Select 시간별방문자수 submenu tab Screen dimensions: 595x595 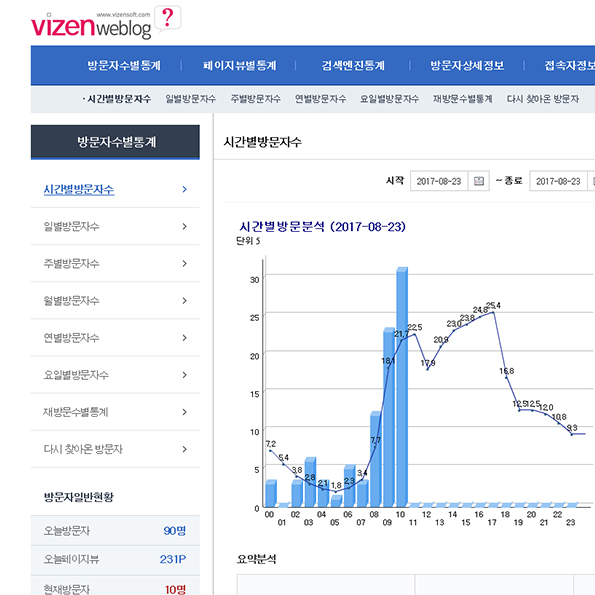pyautogui.click(x=116, y=99)
